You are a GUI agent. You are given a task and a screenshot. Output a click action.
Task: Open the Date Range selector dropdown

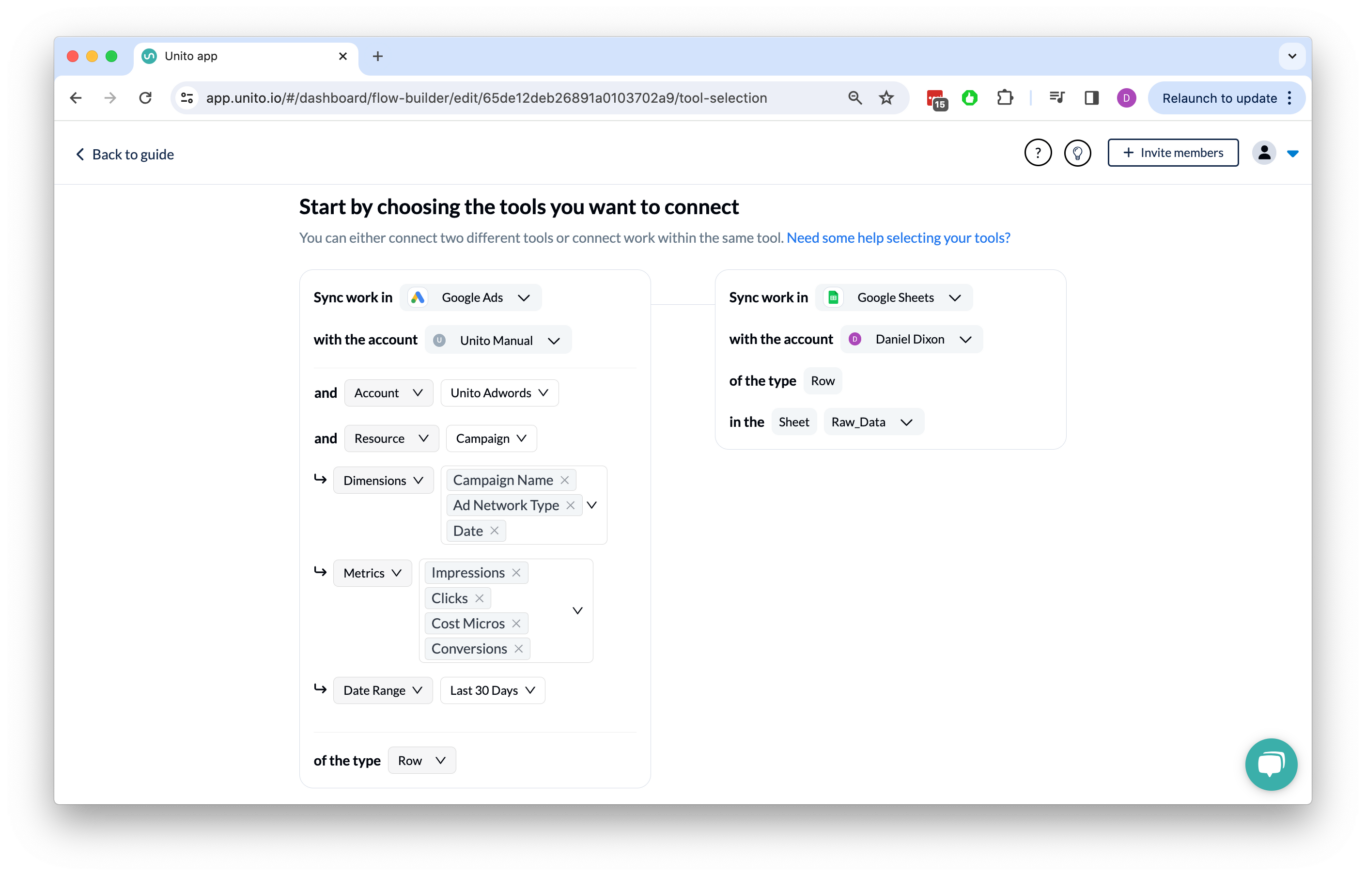pos(384,690)
